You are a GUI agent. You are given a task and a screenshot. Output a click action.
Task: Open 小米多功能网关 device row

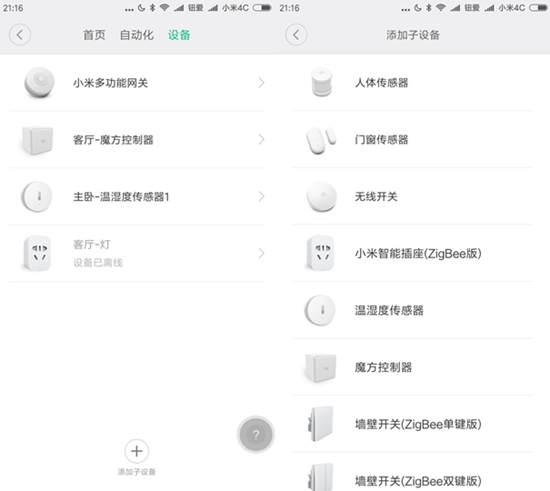137,83
